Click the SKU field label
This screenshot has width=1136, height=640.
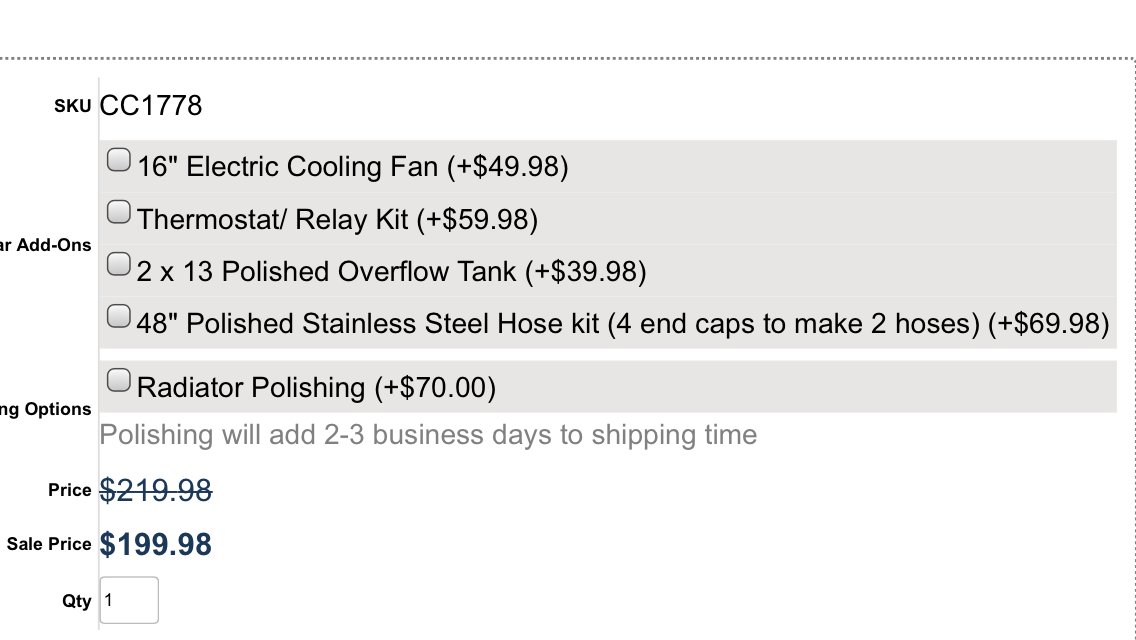72,106
